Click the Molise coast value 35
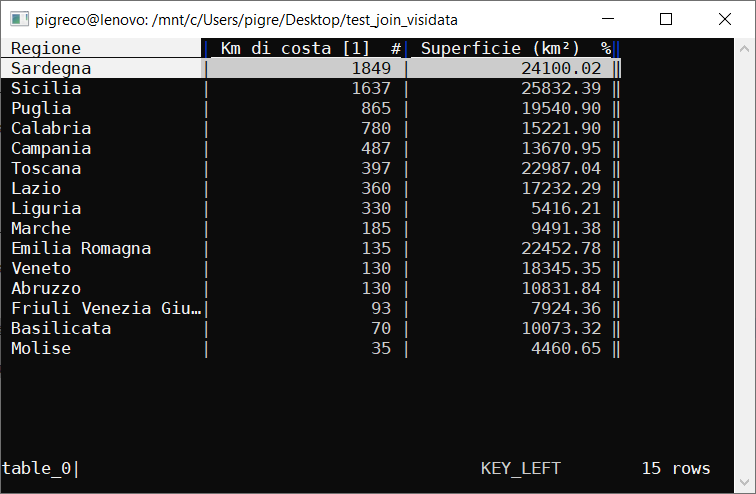Image resolution: width=756 pixels, height=494 pixels. coord(381,349)
